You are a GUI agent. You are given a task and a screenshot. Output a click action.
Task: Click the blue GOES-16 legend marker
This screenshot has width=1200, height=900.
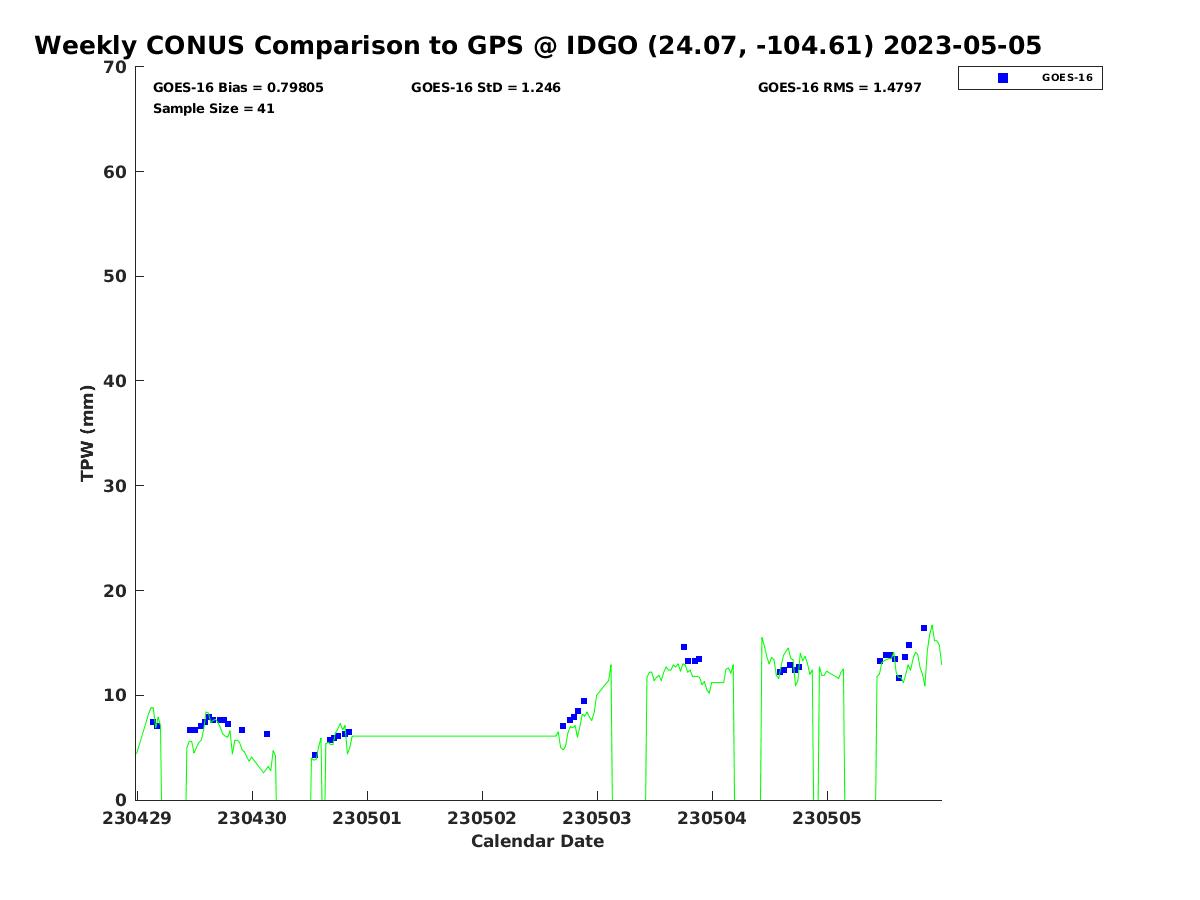[1003, 78]
